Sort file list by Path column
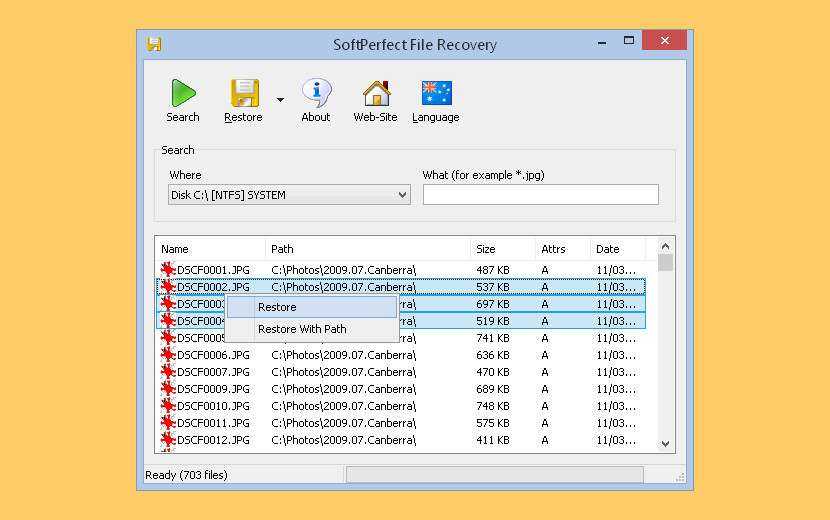Viewport: 830px width, 520px height. pyautogui.click(x=368, y=249)
